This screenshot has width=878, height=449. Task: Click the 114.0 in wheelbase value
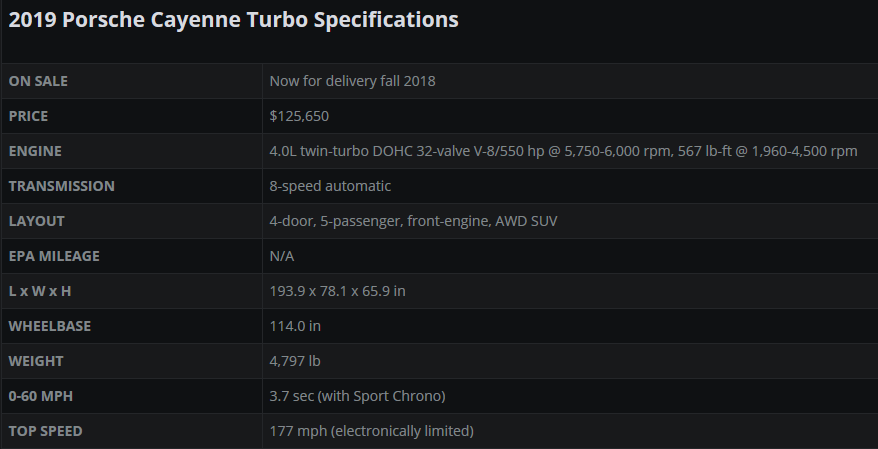295,326
